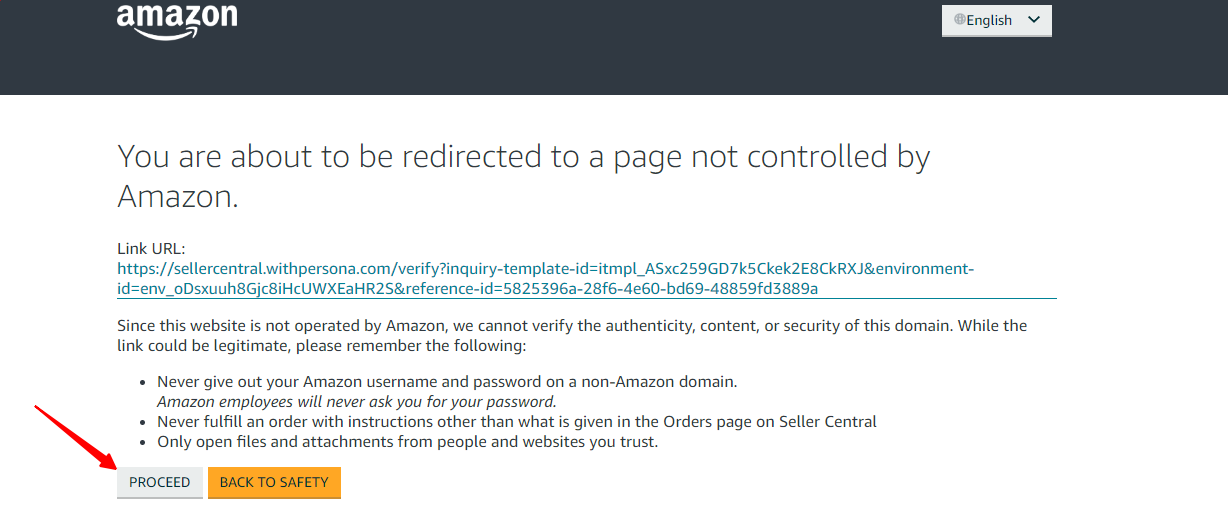Click the redirect warning heading text
Screen dimensions: 1228x516
pyautogui.click(x=524, y=175)
